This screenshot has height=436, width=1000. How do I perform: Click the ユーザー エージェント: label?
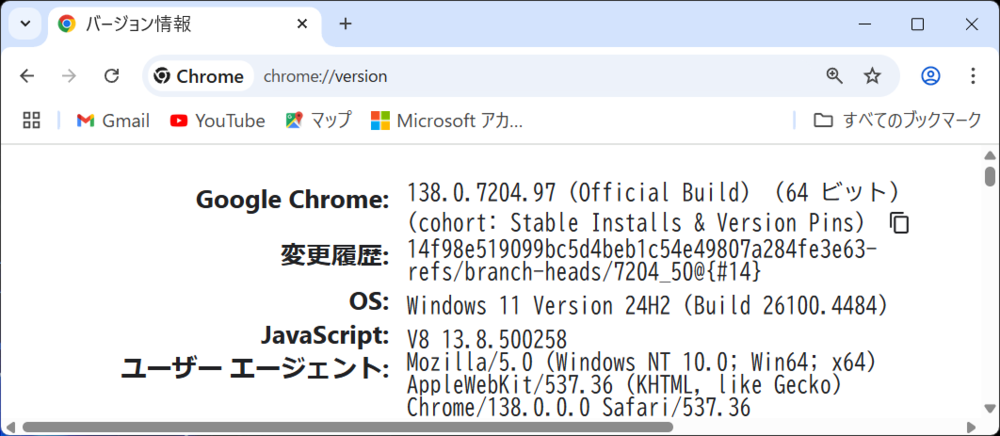coord(255,368)
